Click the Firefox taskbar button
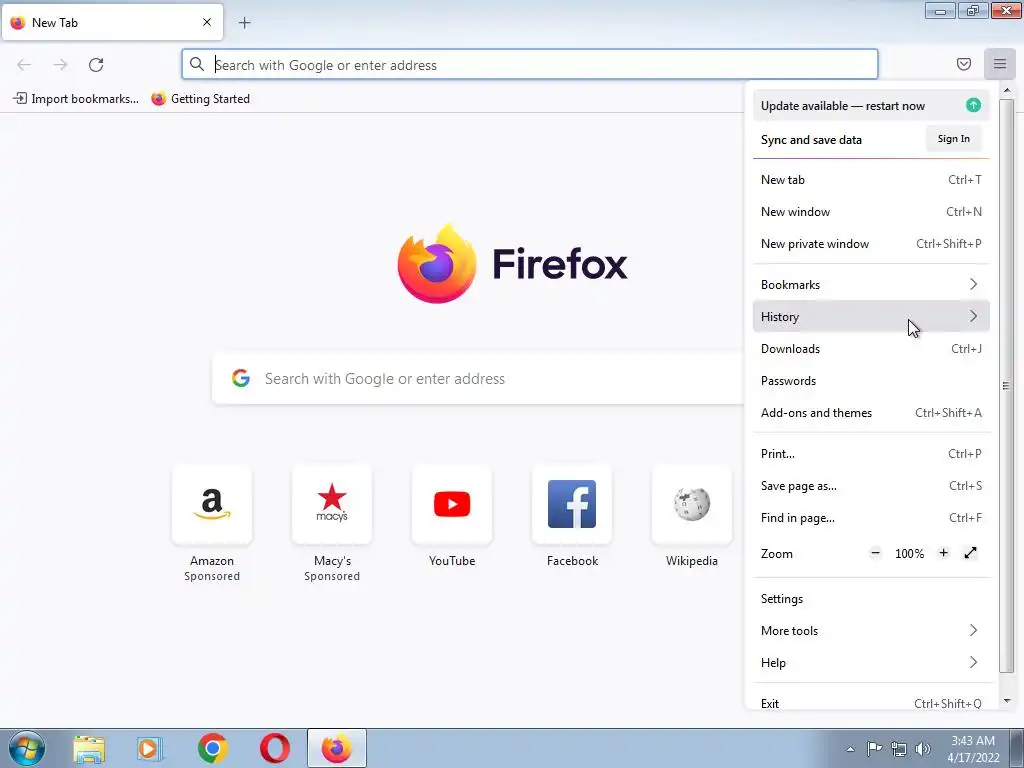The height and width of the screenshot is (768, 1024). point(336,749)
